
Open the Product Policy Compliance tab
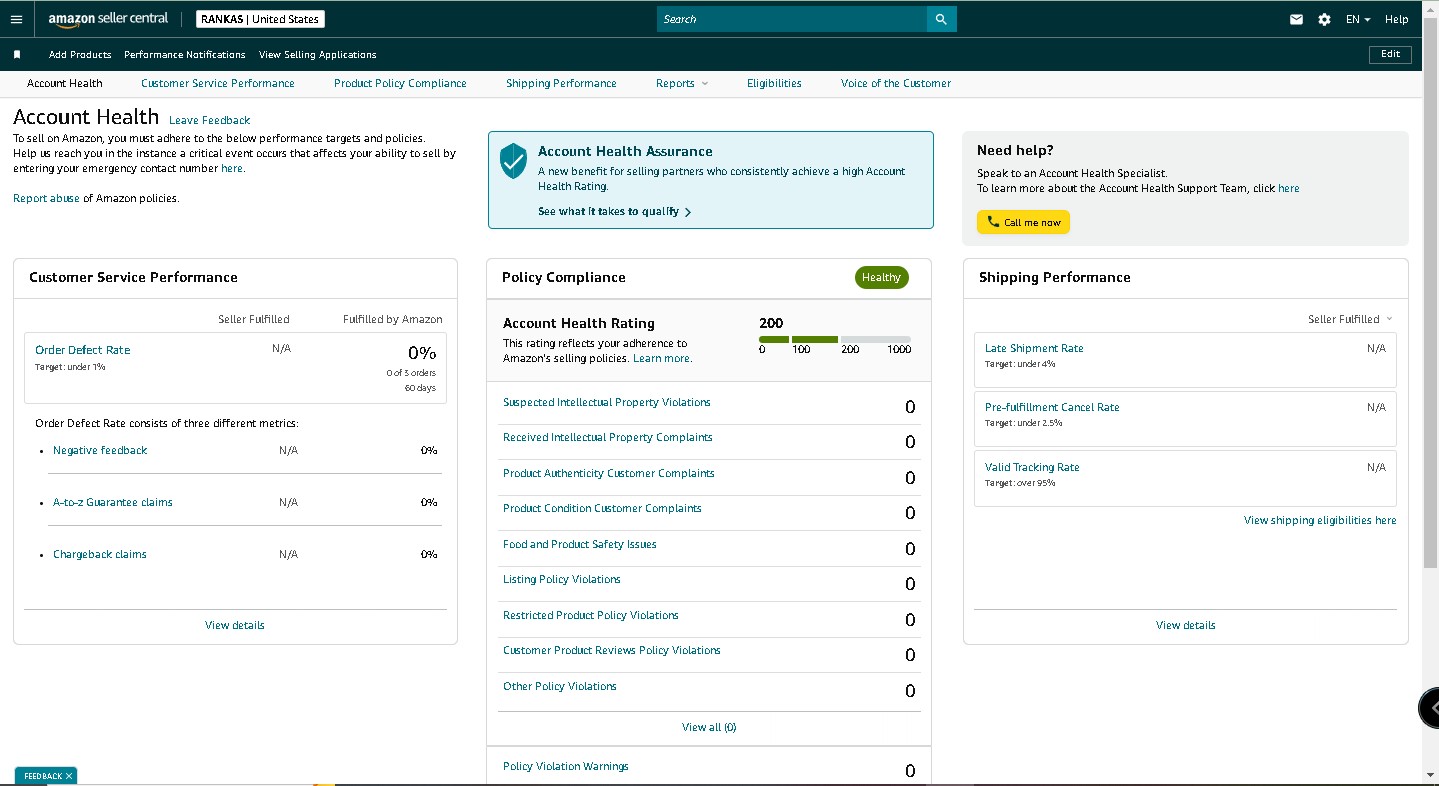[x=400, y=83]
